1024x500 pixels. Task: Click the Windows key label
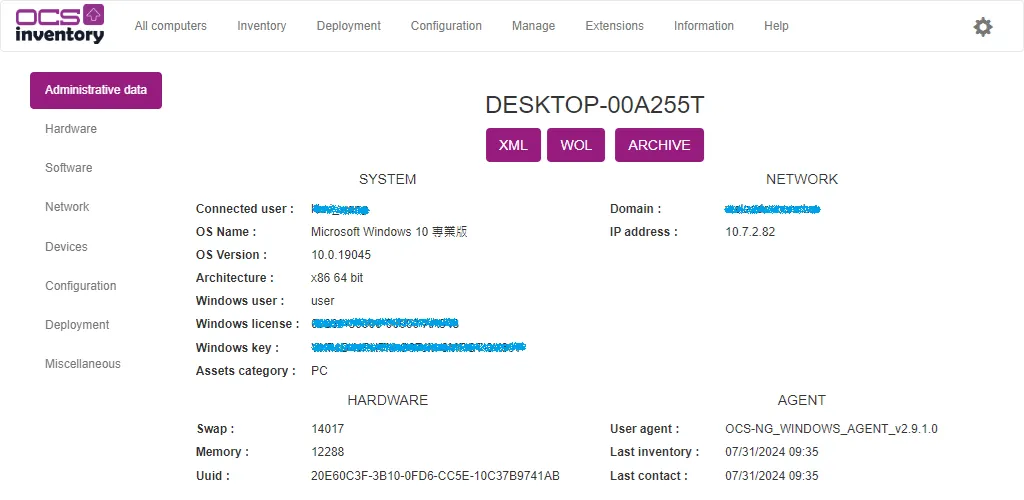click(238, 348)
